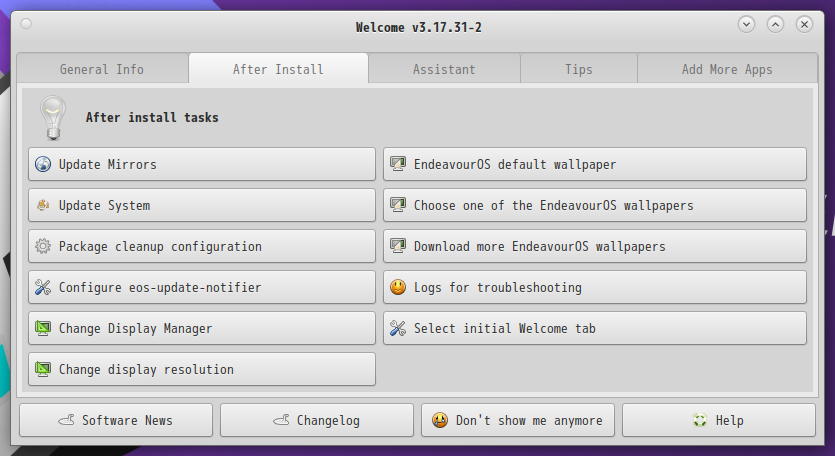Open Change display resolution
The width and height of the screenshot is (835, 456).
(x=202, y=369)
